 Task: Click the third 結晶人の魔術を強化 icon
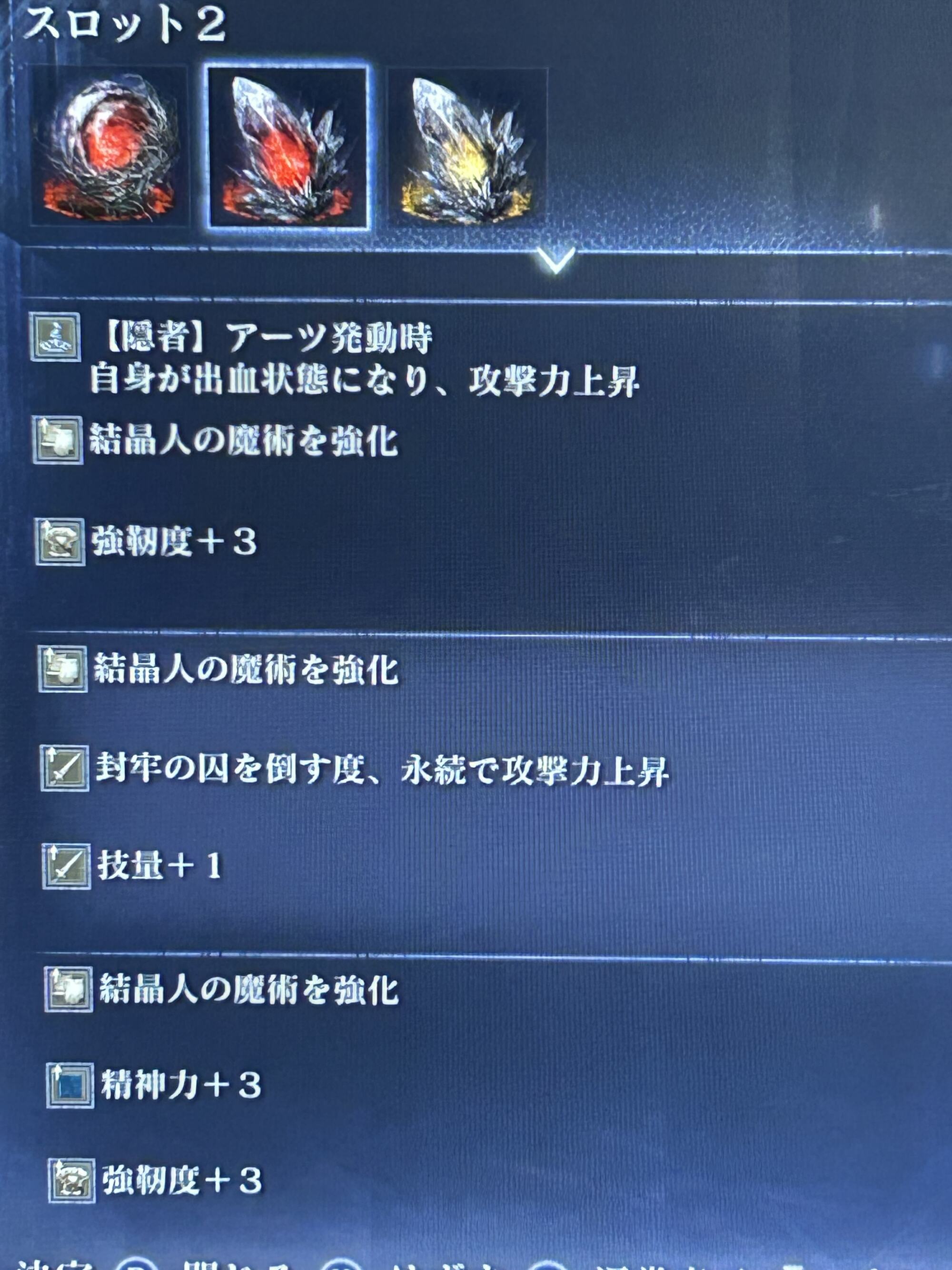pos(68,989)
